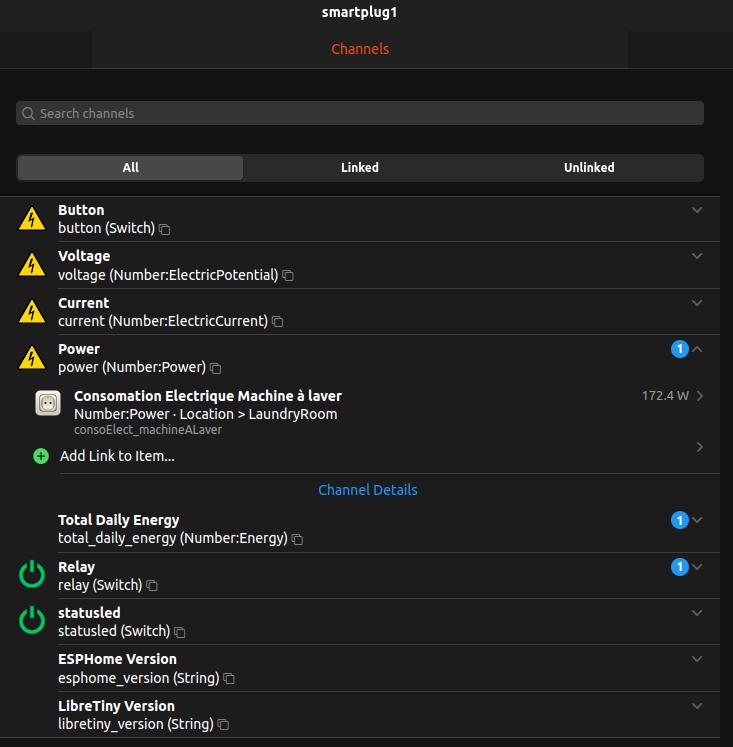Copy the power channel ID
Image resolution: width=733 pixels, height=747 pixels.
[x=215, y=368]
